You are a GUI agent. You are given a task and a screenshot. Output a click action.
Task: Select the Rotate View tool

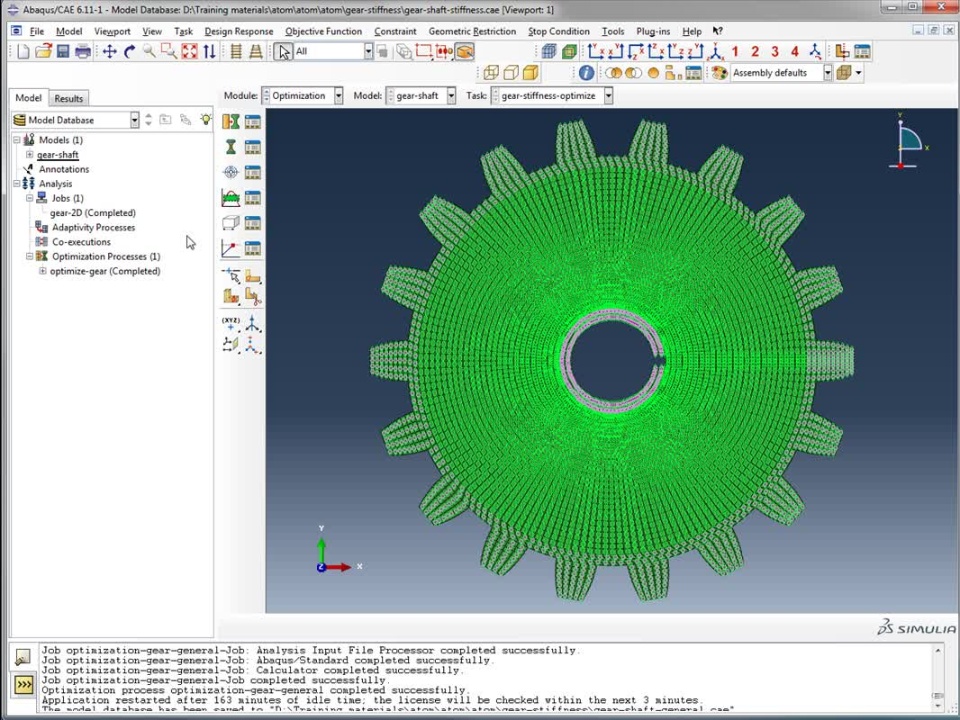pos(129,51)
